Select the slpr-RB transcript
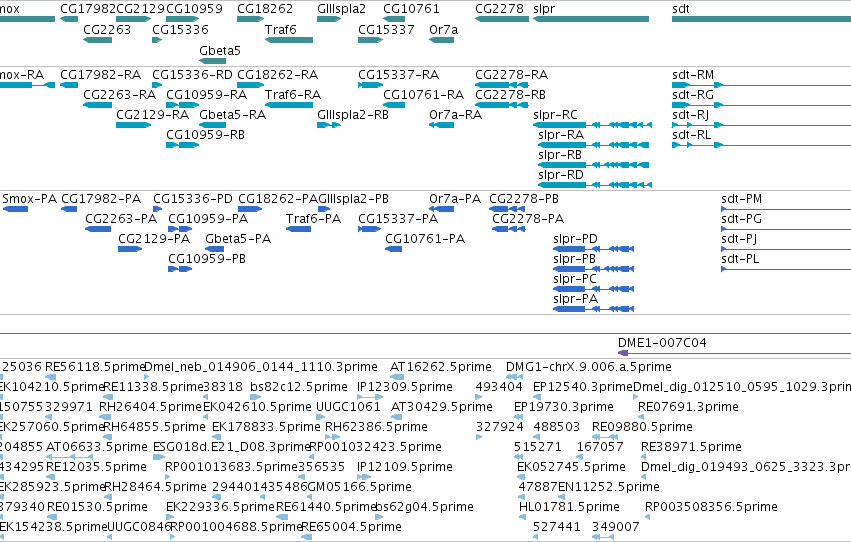 (593, 165)
